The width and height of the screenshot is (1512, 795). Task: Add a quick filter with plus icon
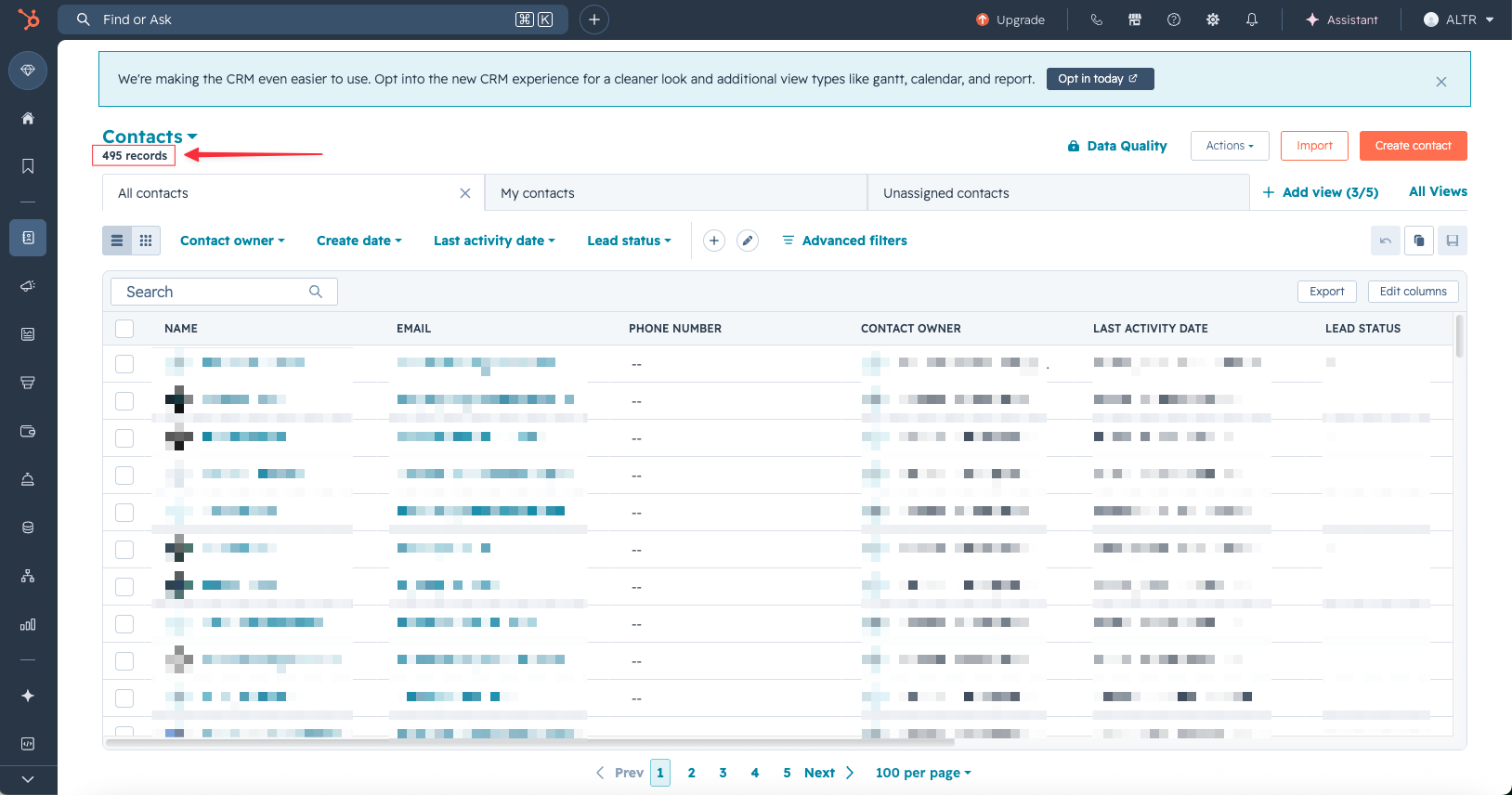pyautogui.click(x=714, y=241)
